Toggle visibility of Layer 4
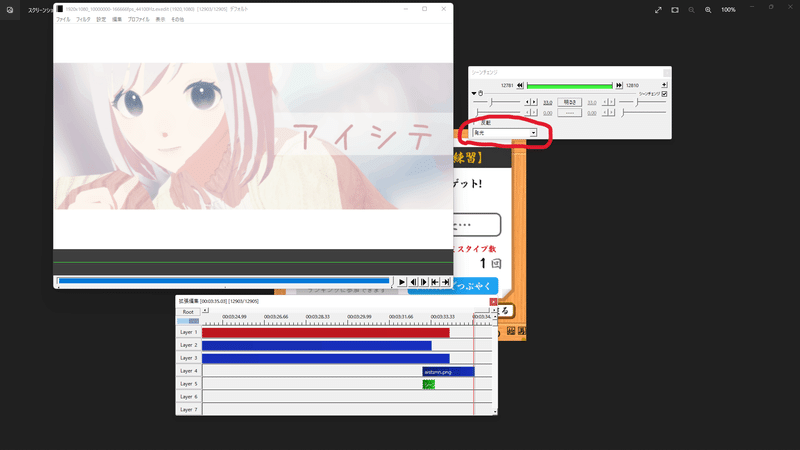Viewport: 800px width, 450px height. (x=189, y=371)
